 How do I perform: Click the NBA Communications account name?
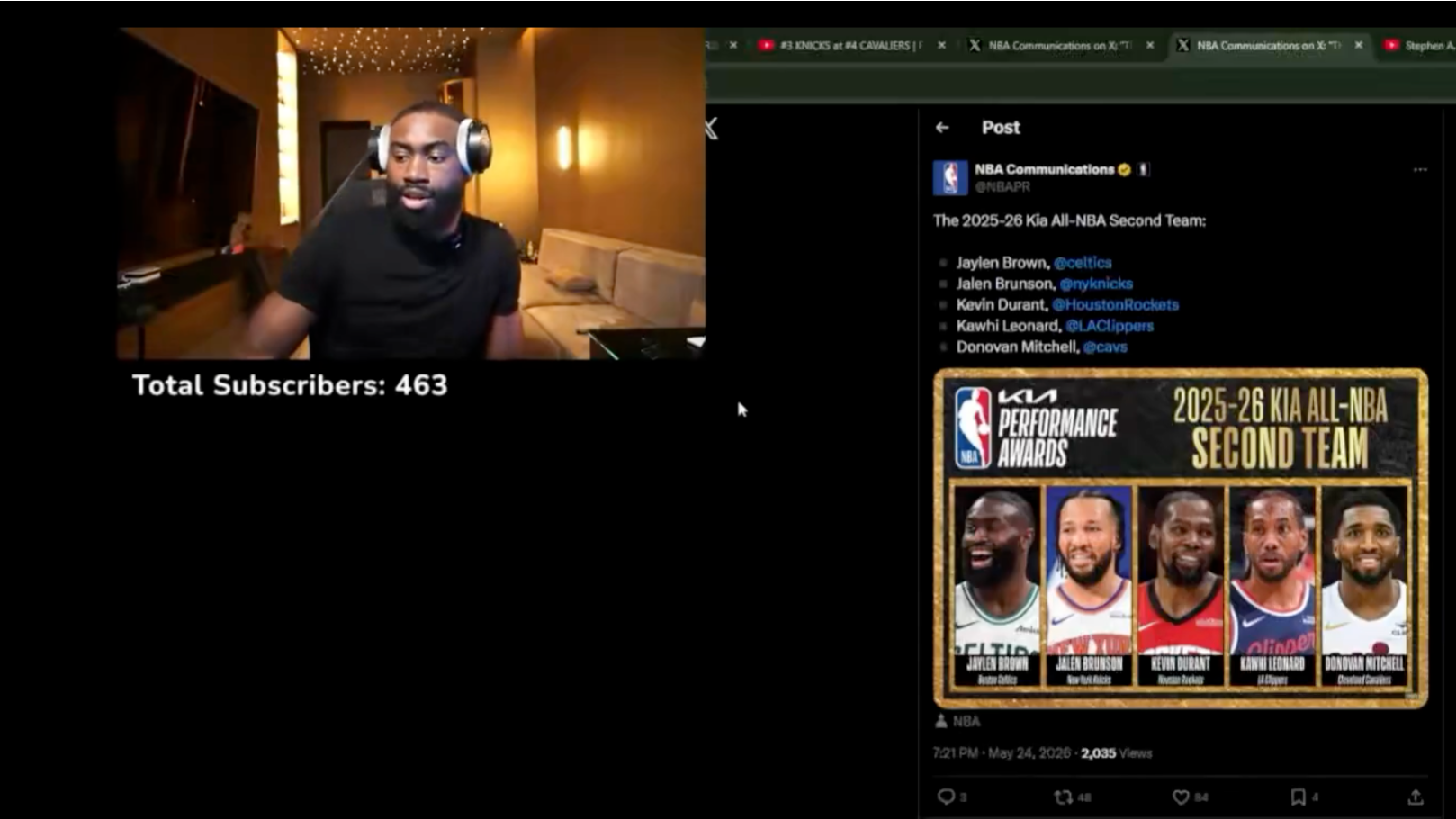point(1044,169)
